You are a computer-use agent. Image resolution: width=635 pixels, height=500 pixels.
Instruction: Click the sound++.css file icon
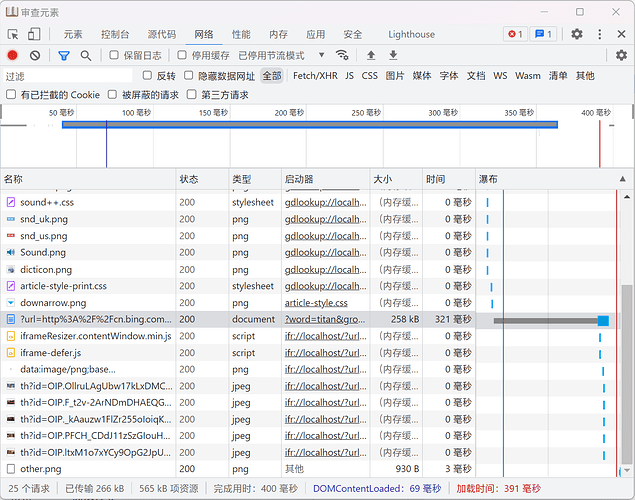11,202
